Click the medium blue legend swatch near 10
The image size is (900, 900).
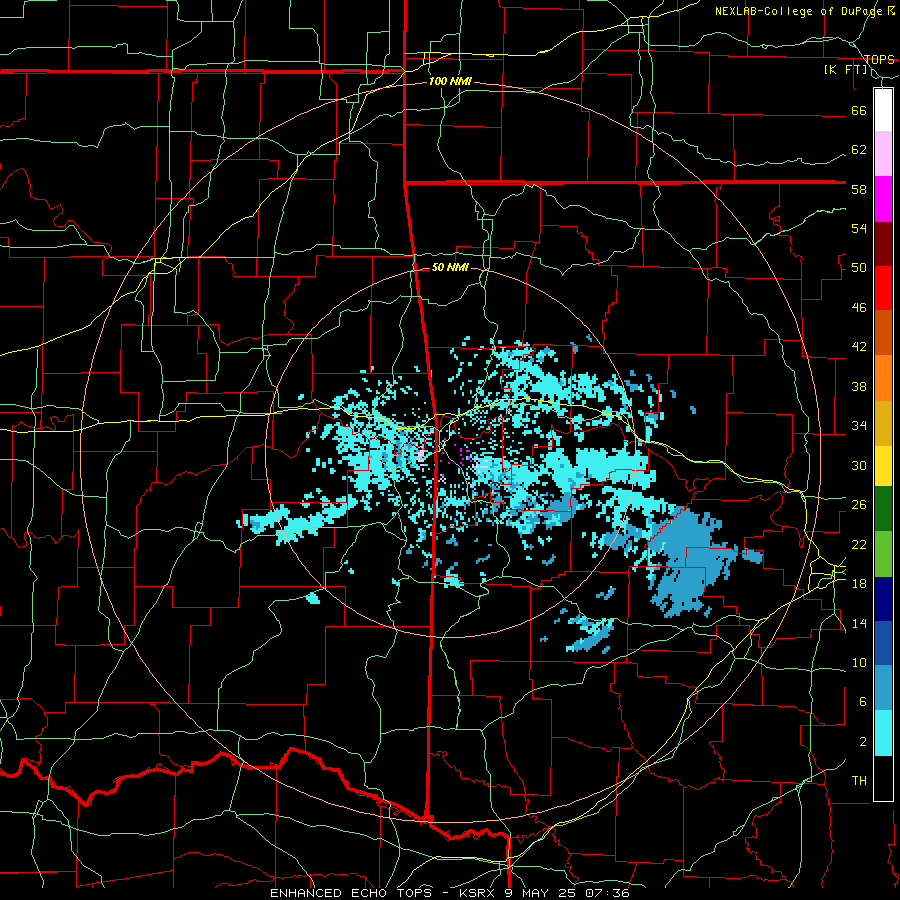pos(883,643)
